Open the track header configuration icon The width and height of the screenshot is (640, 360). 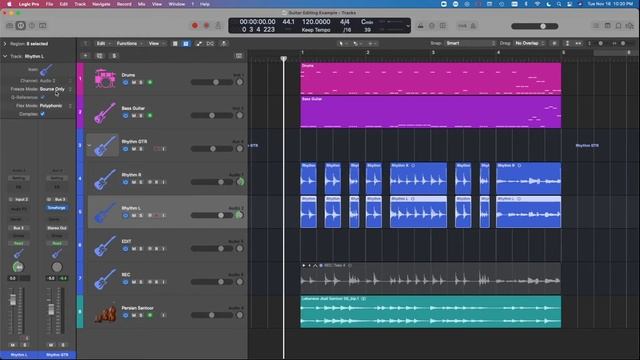[239, 56]
